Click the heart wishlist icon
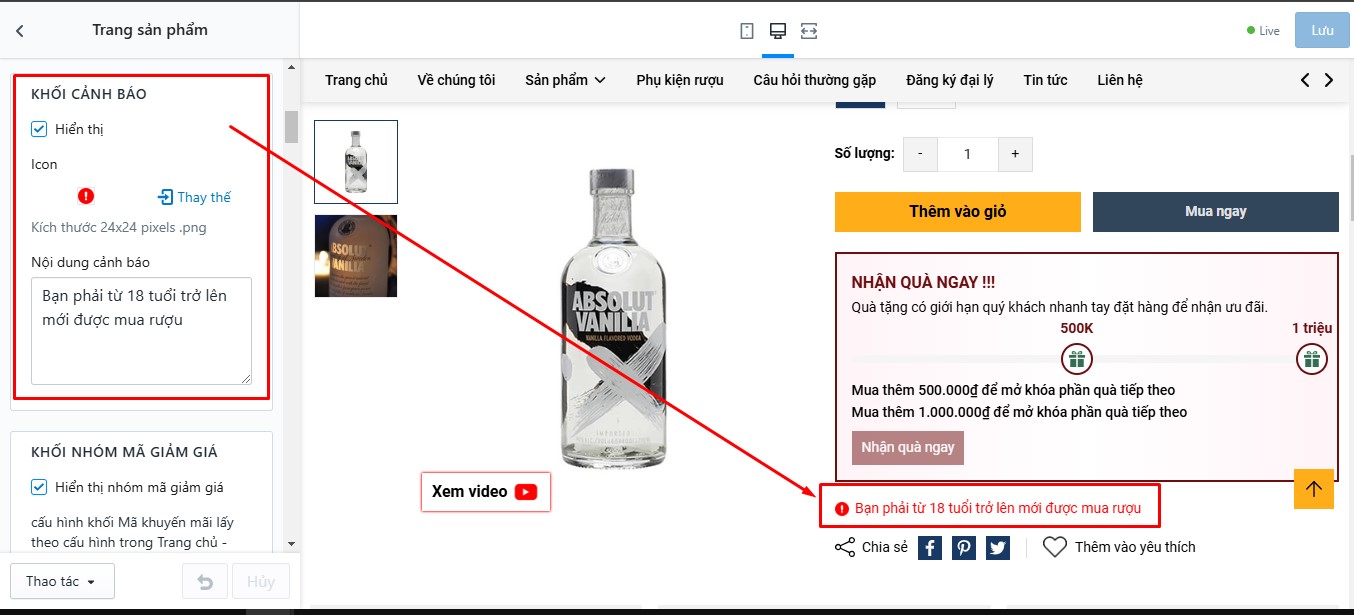 tap(1055, 547)
